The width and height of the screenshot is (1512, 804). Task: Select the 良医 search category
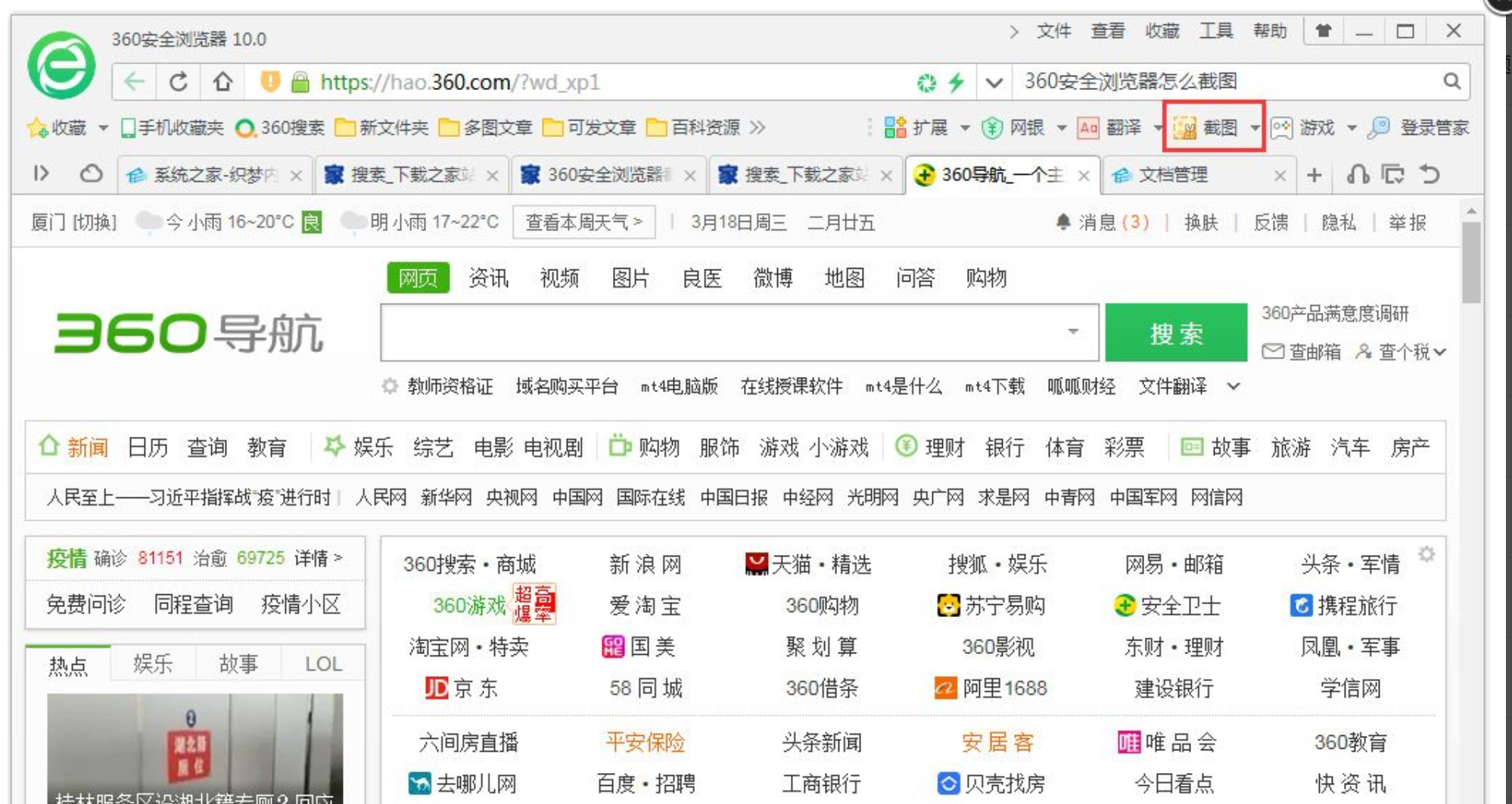700,278
